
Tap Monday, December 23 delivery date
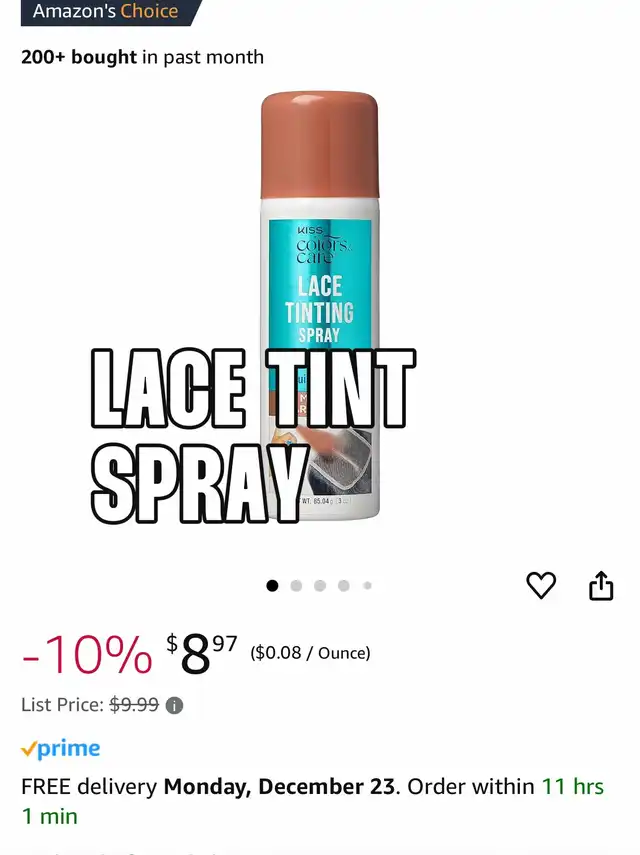279,786
